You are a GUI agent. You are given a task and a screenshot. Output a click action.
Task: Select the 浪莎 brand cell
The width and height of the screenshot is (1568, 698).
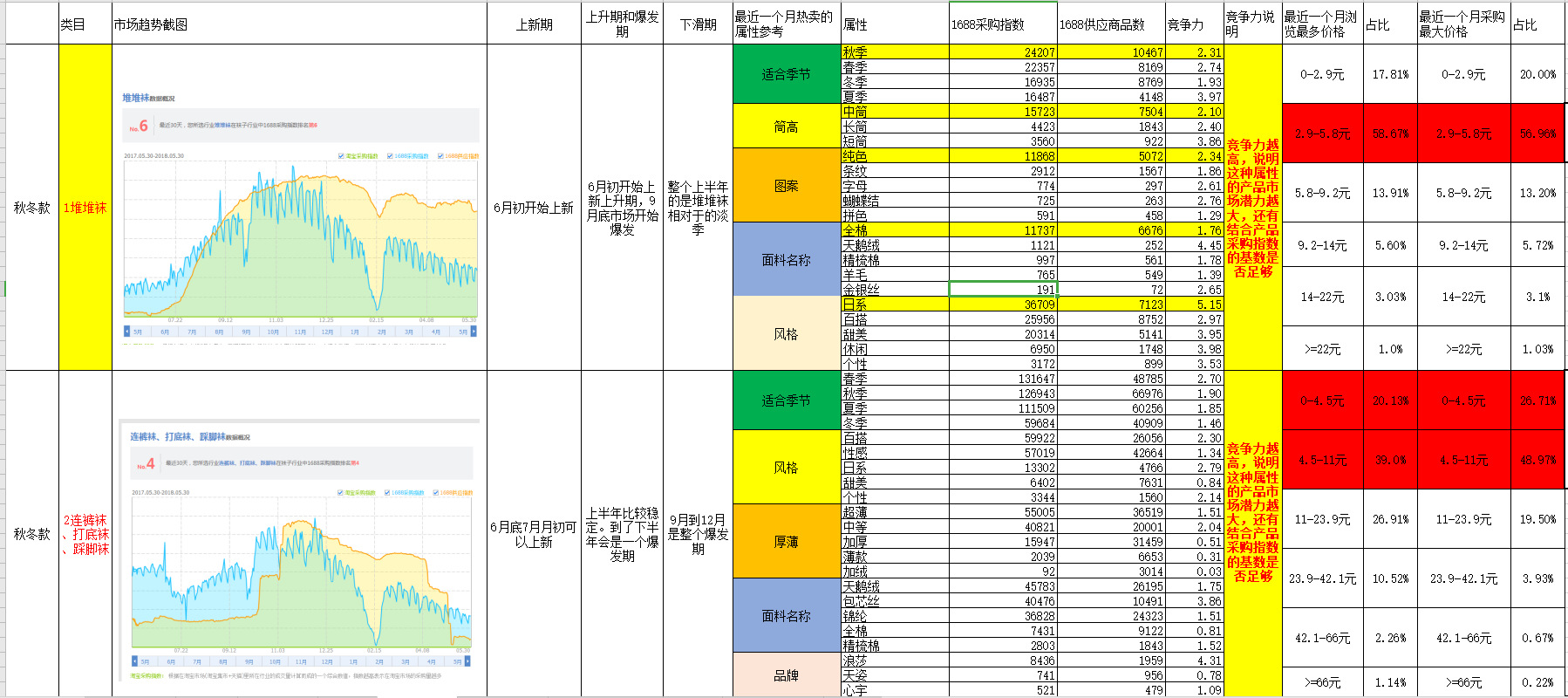pos(895,660)
